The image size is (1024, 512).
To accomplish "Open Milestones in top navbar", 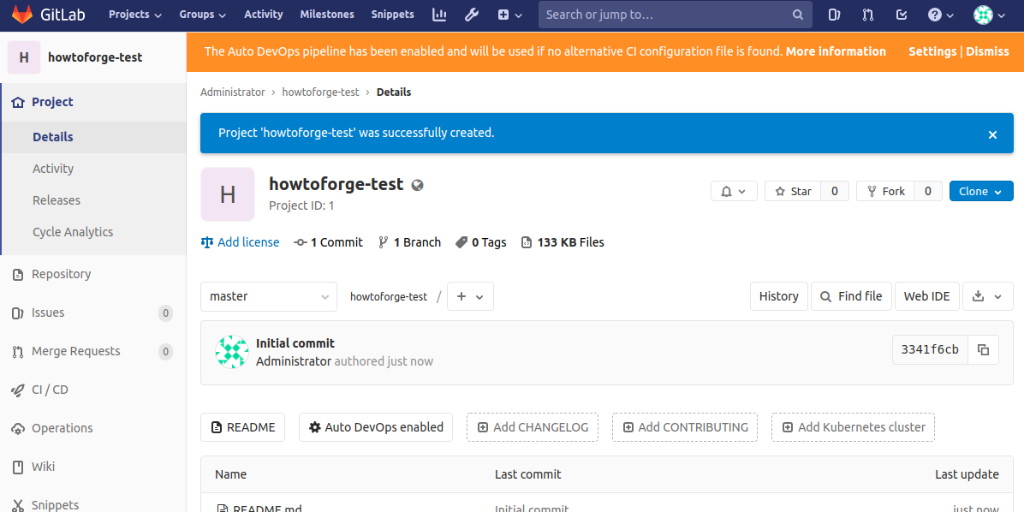I will tap(327, 14).
